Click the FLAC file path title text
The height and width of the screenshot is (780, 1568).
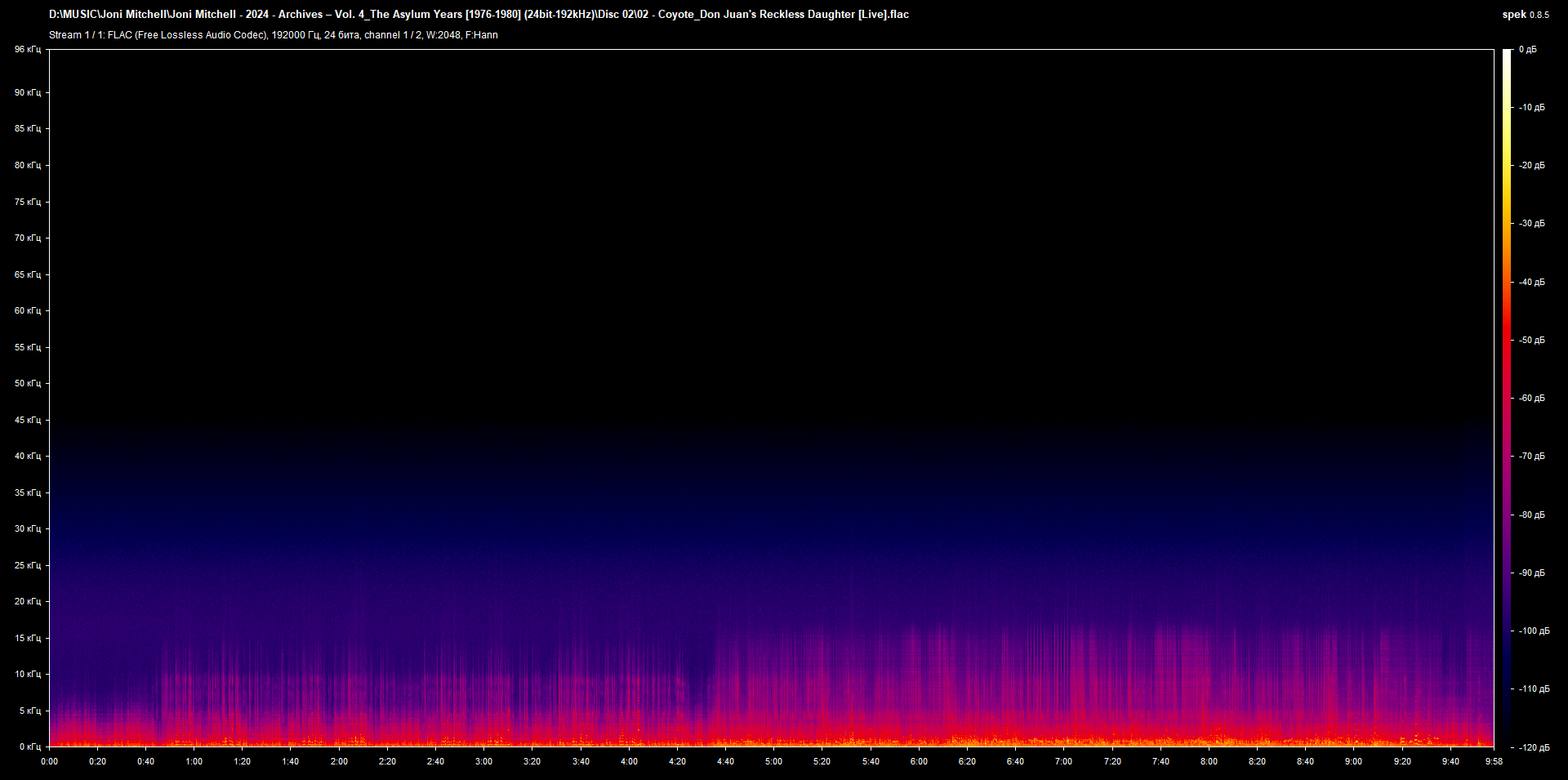(x=479, y=15)
